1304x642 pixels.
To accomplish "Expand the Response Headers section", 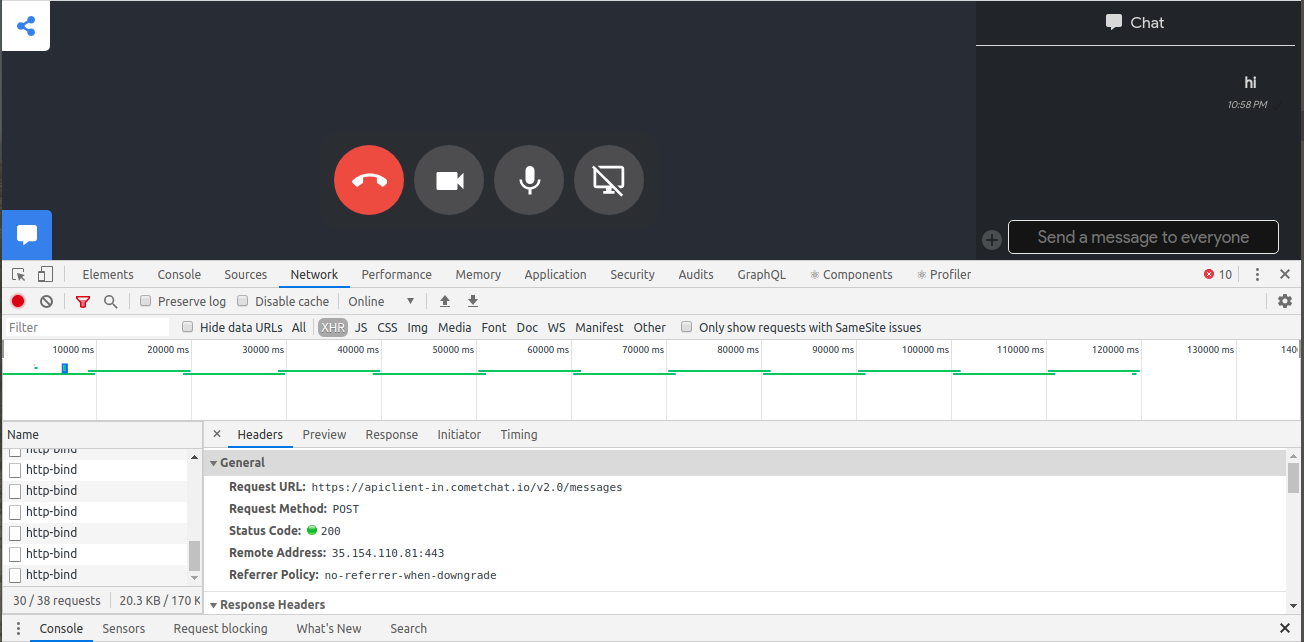I will coord(271,605).
